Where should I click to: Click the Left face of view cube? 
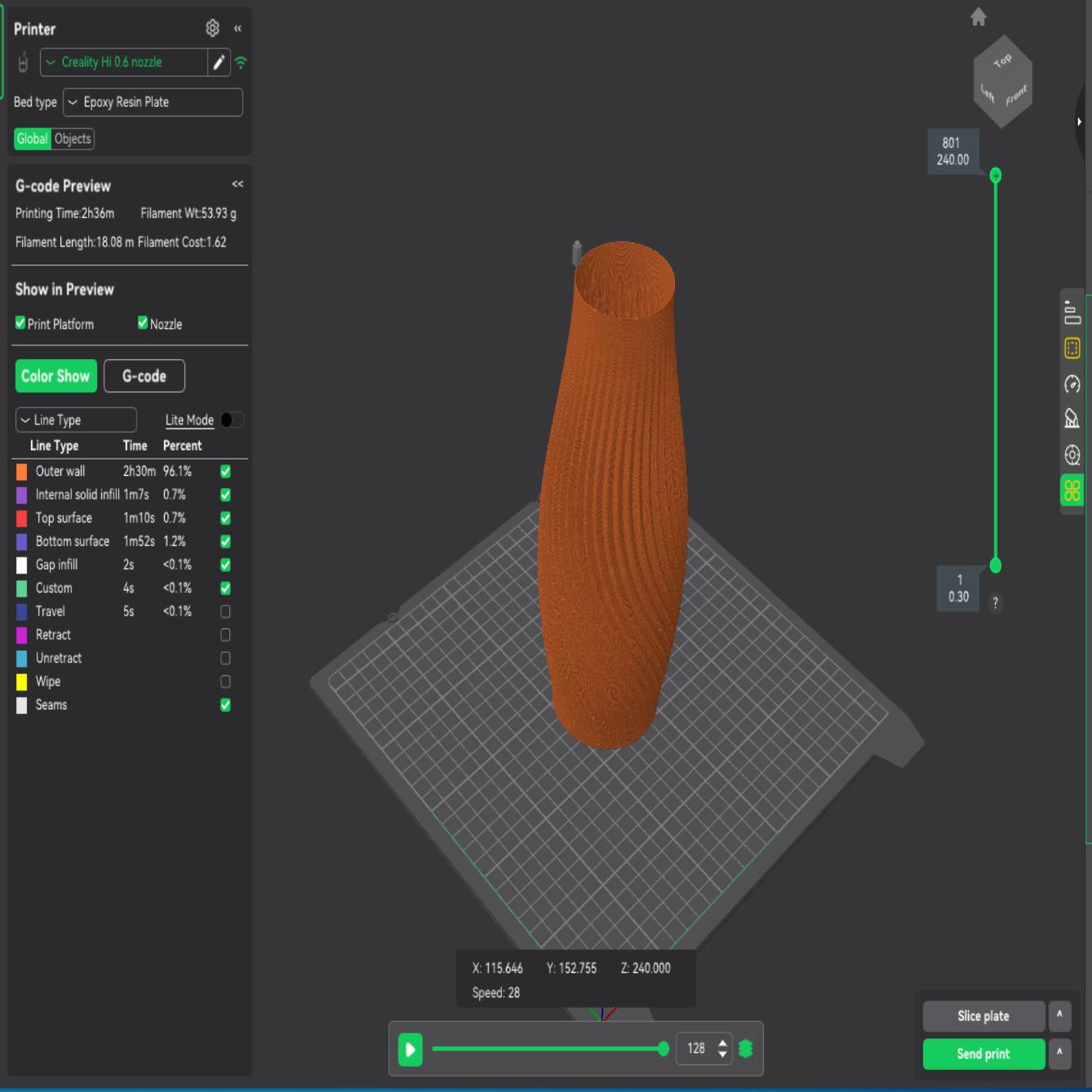point(988,94)
